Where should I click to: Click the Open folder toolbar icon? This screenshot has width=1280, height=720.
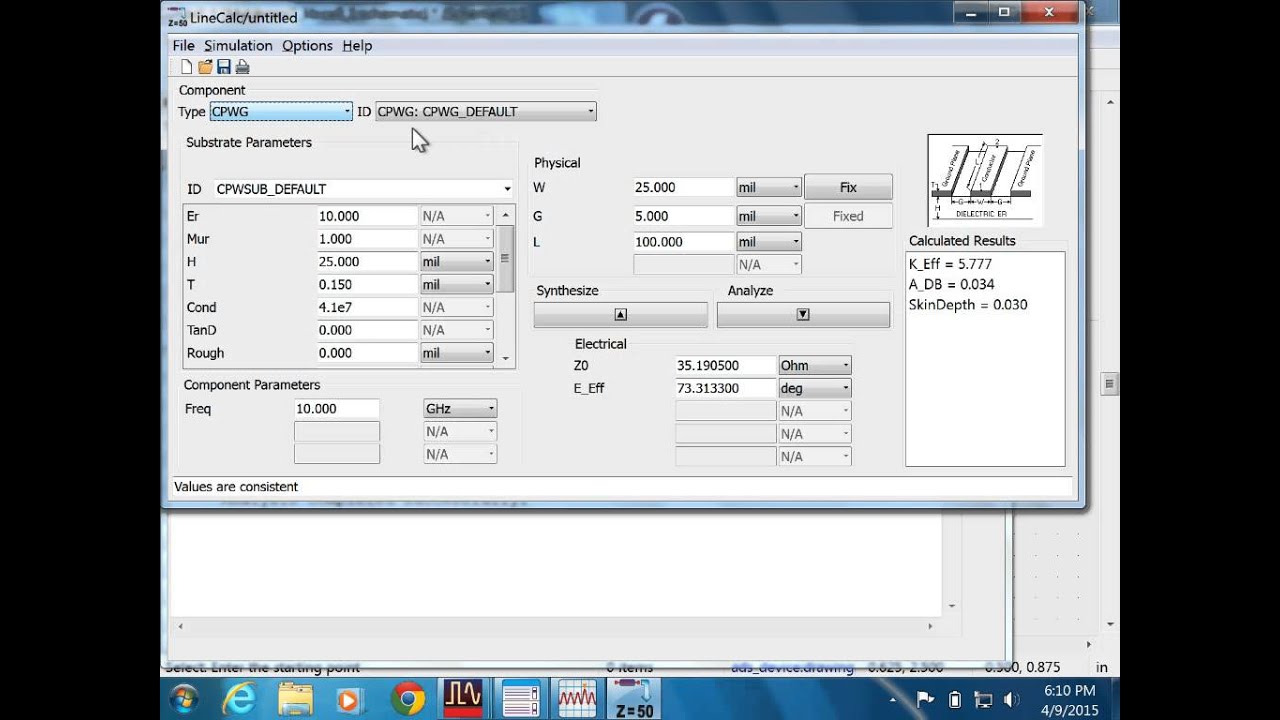[x=205, y=67]
